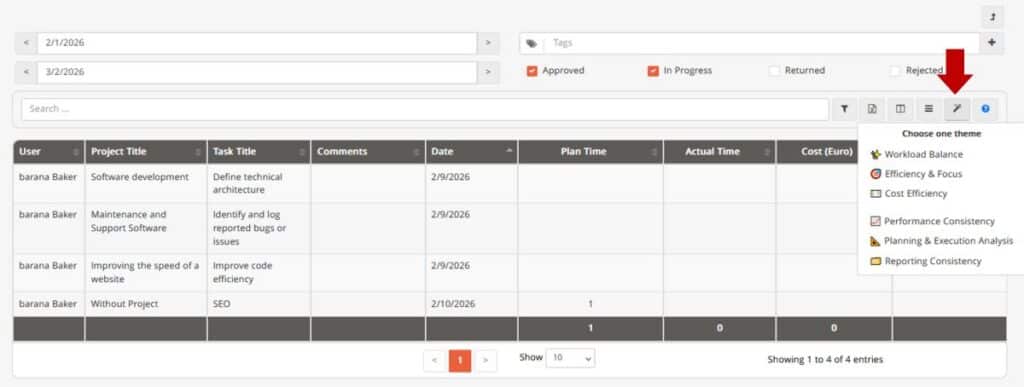Image resolution: width=1024 pixels, height=387 pixels.
Task: Click the previous arrow beside 3/2/2026
Action: [x=26, y=72]
